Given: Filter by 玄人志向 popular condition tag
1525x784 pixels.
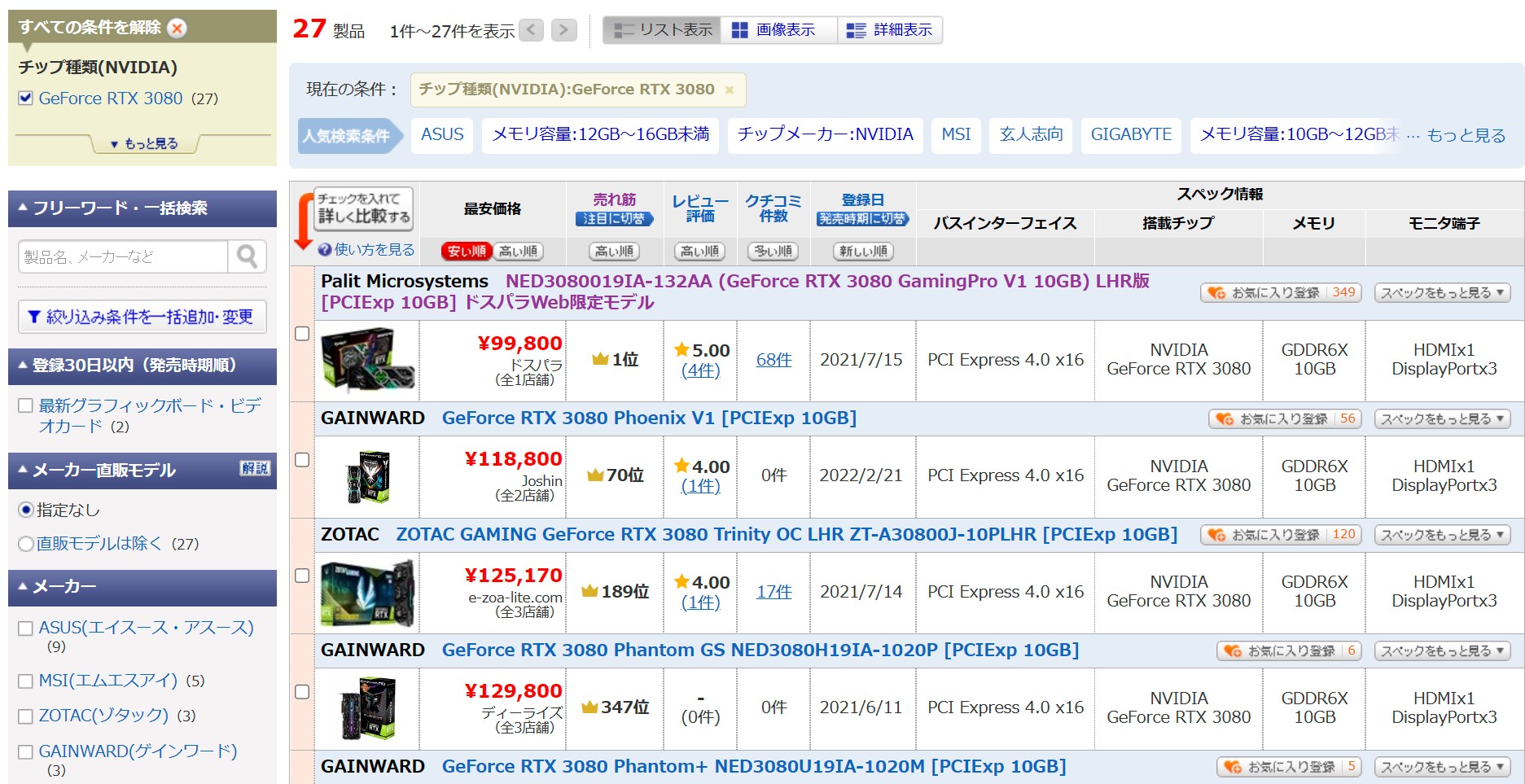Looking at the screenshot, I should [1031, 135].
